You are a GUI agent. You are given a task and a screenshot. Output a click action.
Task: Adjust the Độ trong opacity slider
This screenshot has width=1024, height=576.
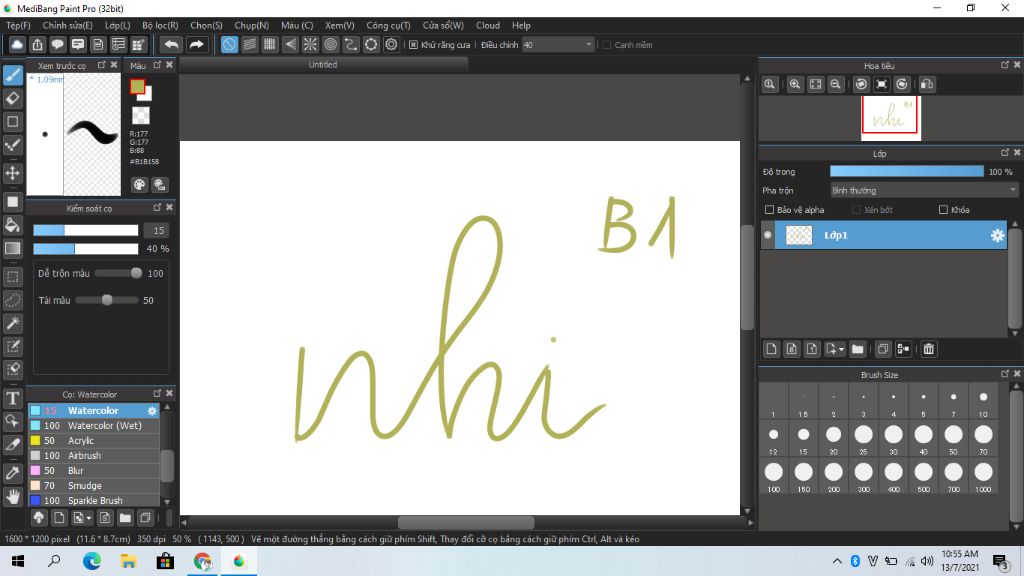[906, 172]
